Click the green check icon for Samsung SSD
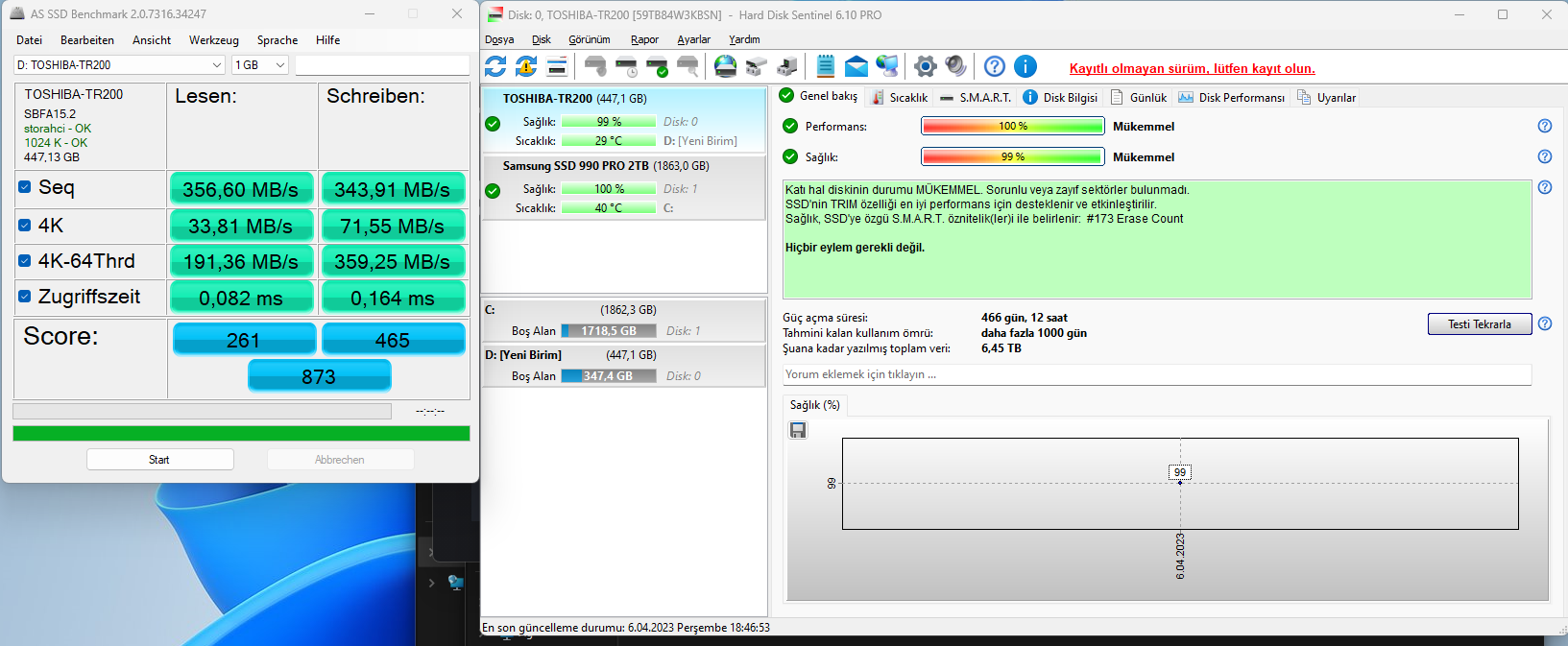This screenshot has width=1568, height=646. click(x=493, y=191)
